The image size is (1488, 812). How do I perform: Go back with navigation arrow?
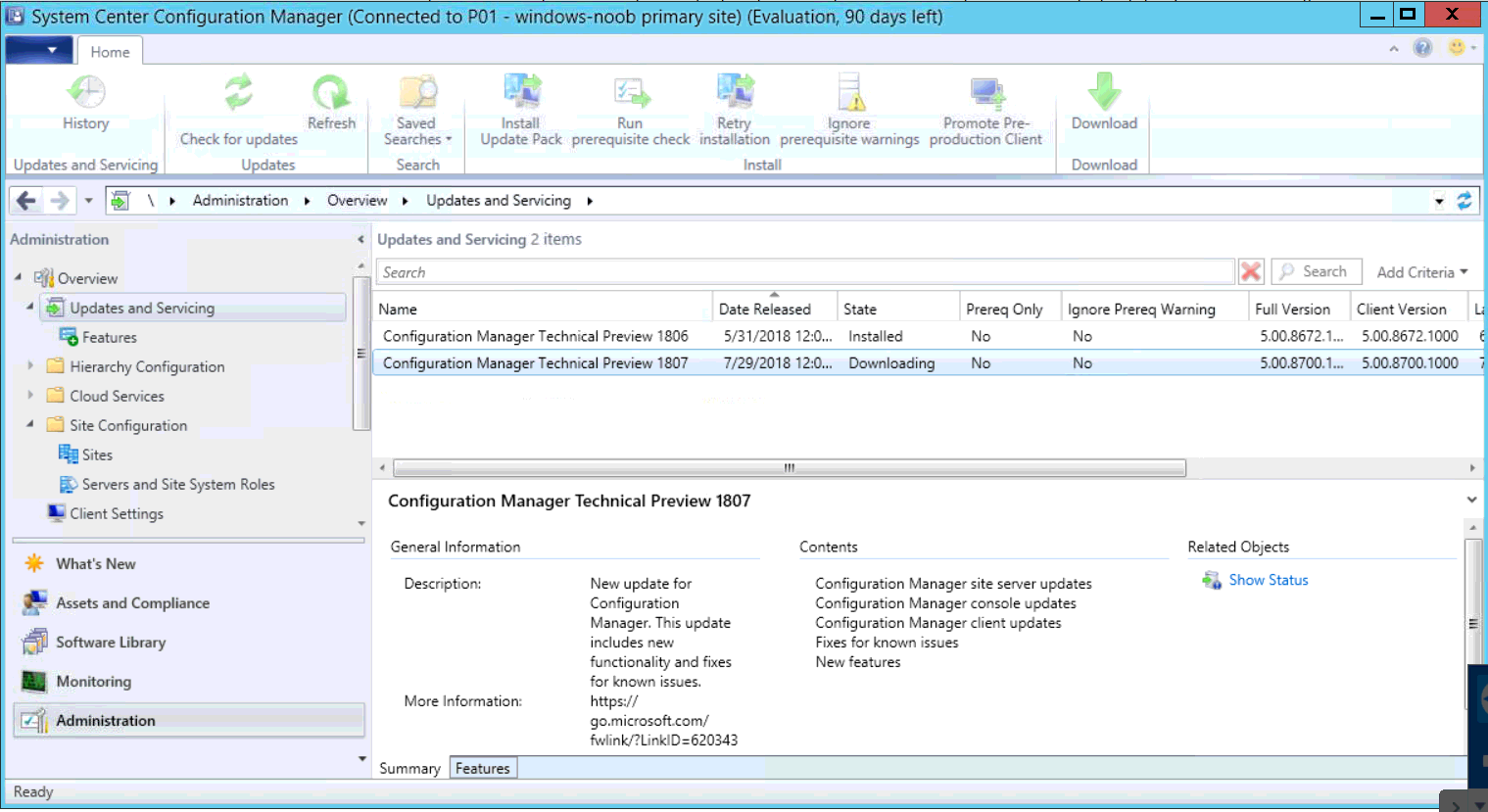(x=26, y=201)
